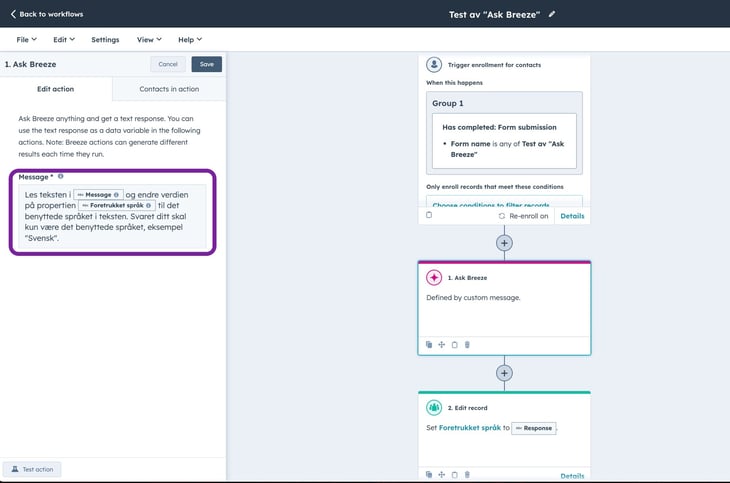Switch to the Contacts in action tab
730x483 pixels.
[169, 89]
